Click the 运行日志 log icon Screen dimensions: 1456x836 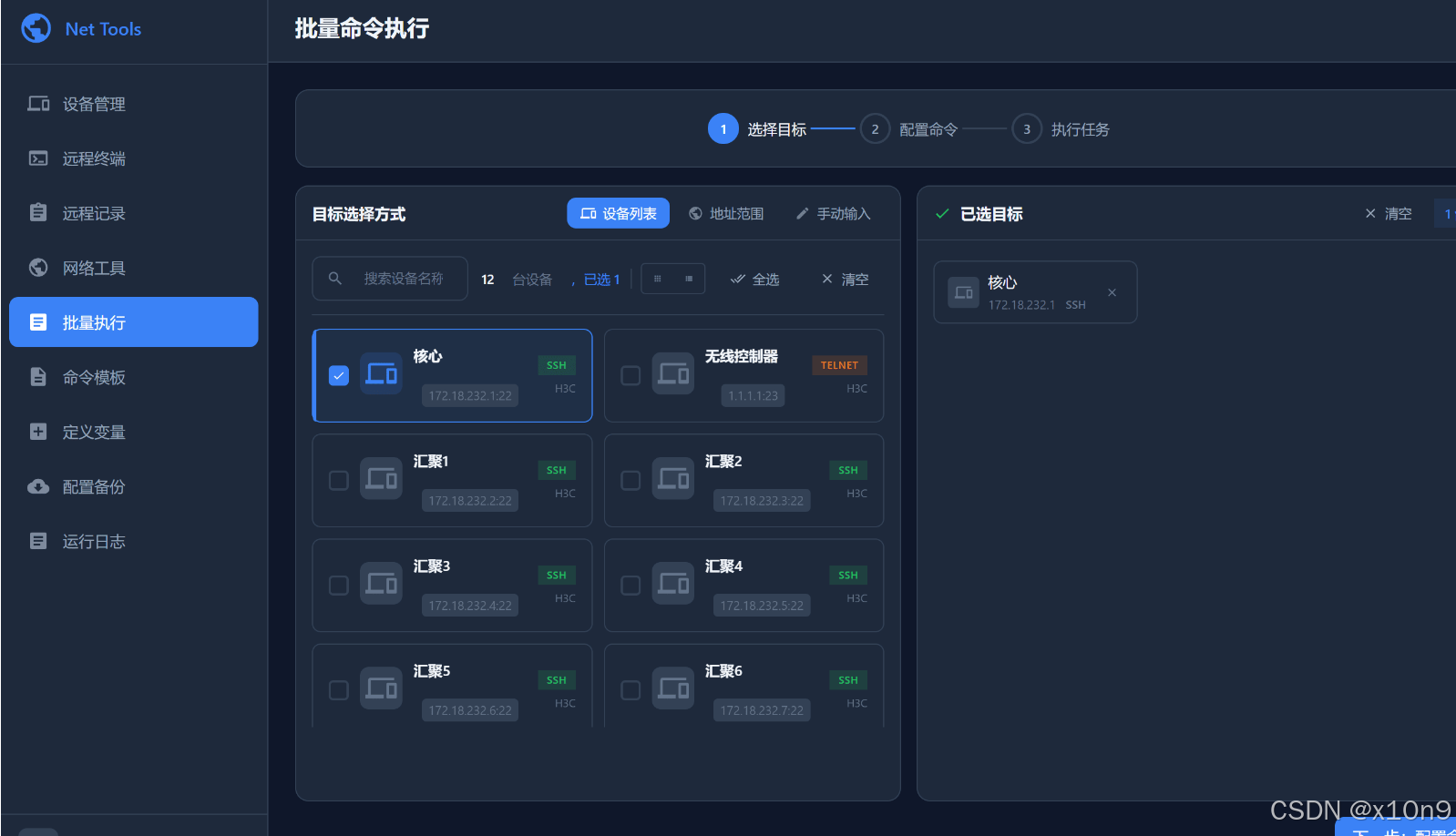(x=38, y=541)
